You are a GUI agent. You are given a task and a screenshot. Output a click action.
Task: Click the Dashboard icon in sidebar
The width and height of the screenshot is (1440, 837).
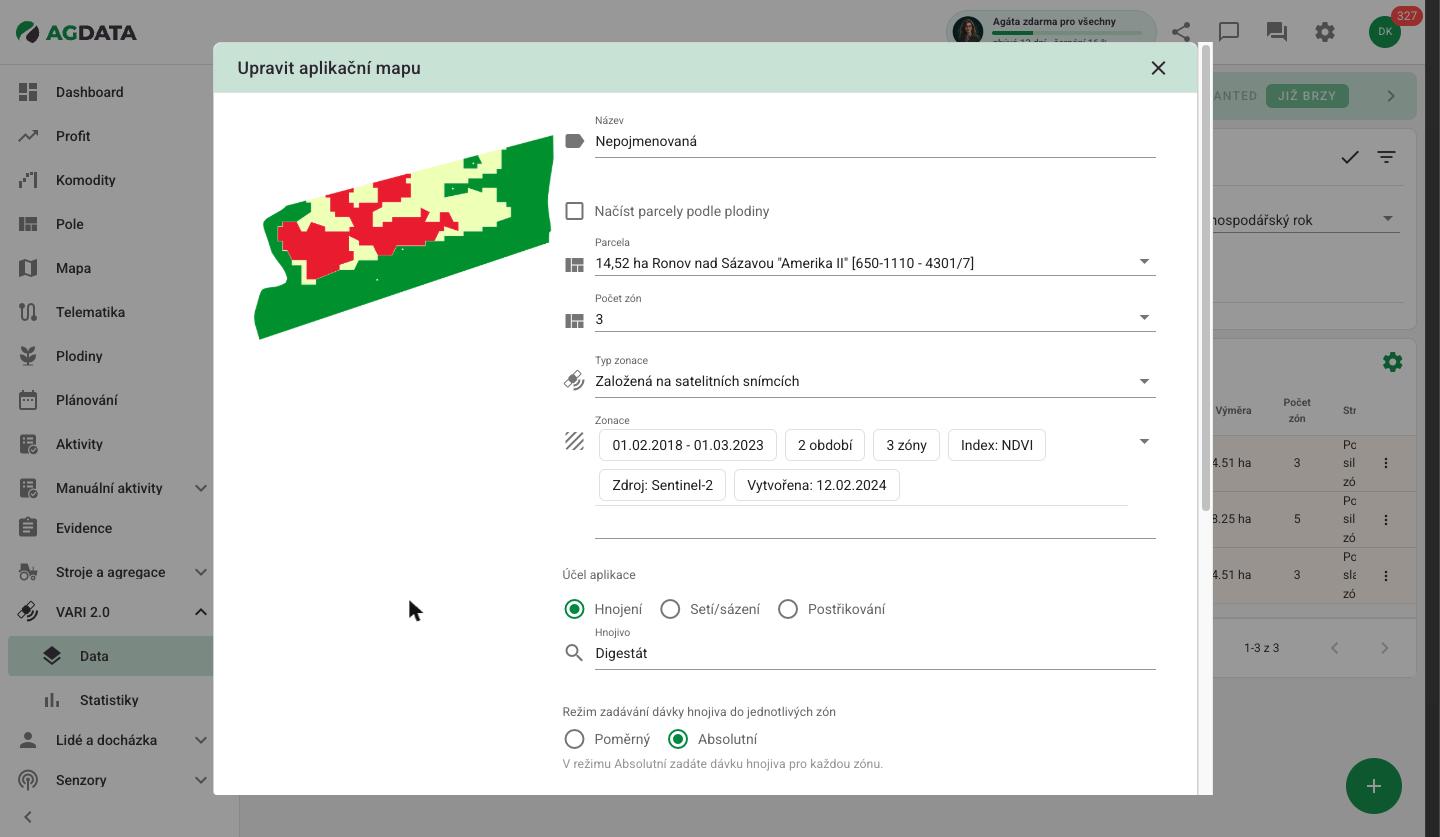[28, 92]
